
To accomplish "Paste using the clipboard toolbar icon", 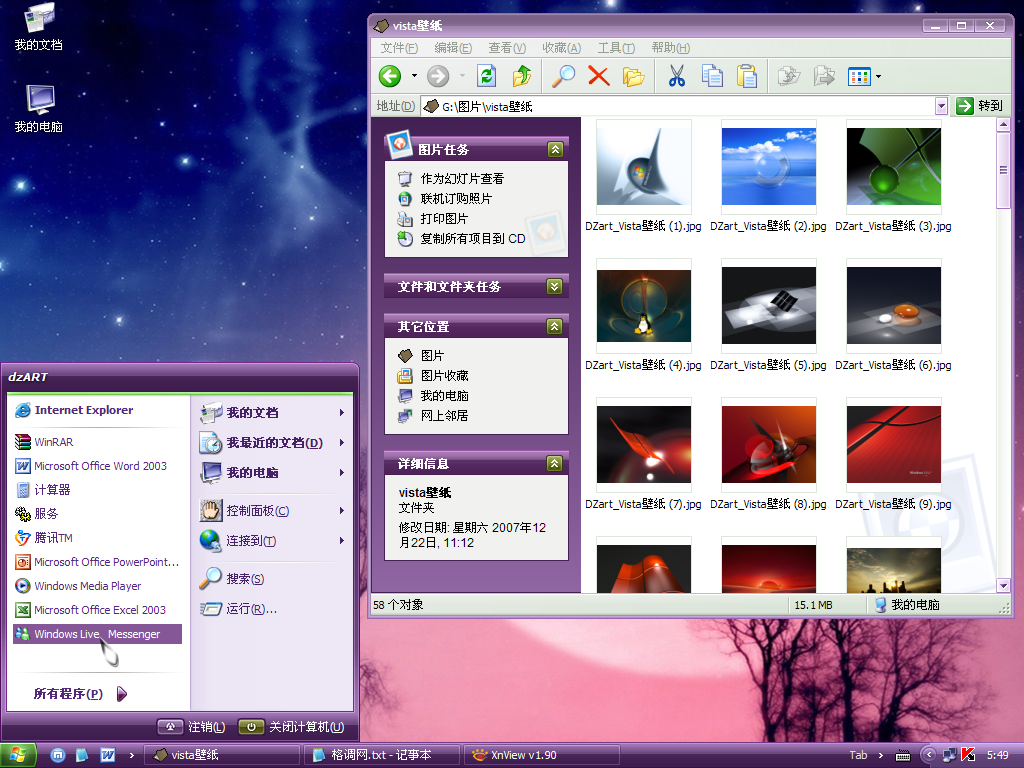I will tap(746, 76).
